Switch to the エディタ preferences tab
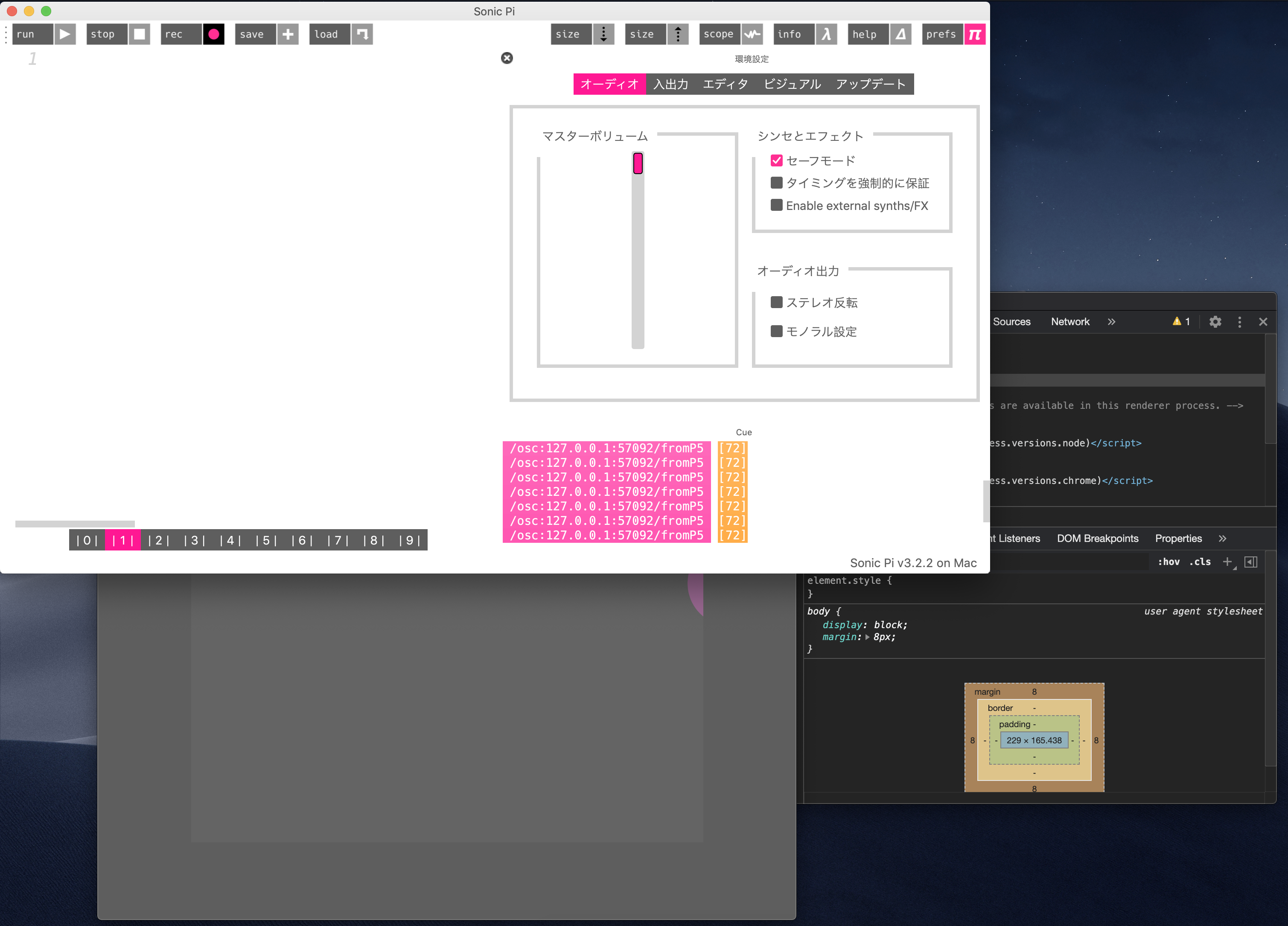Screen dimensions: 1288x926 coord(725,84)
